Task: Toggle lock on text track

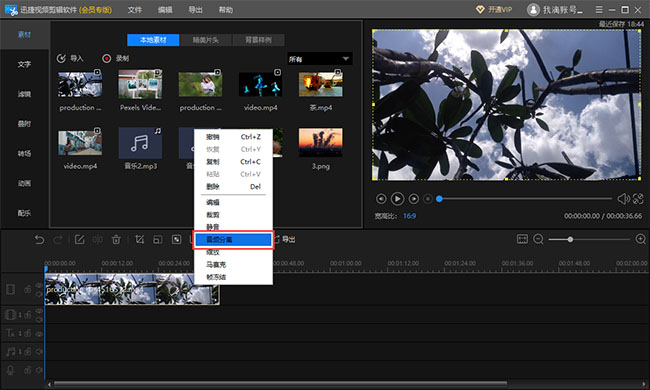Action: [27, 333]
